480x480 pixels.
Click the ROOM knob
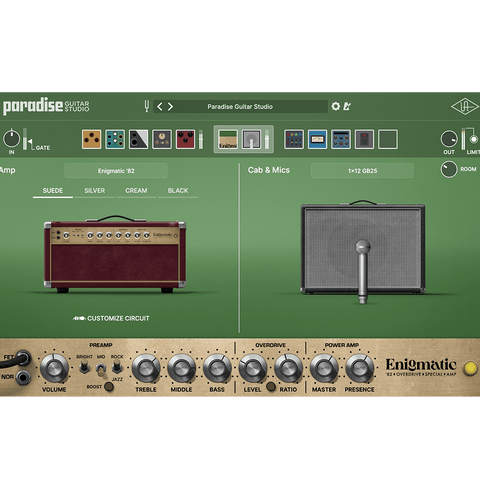pos(449,169)
